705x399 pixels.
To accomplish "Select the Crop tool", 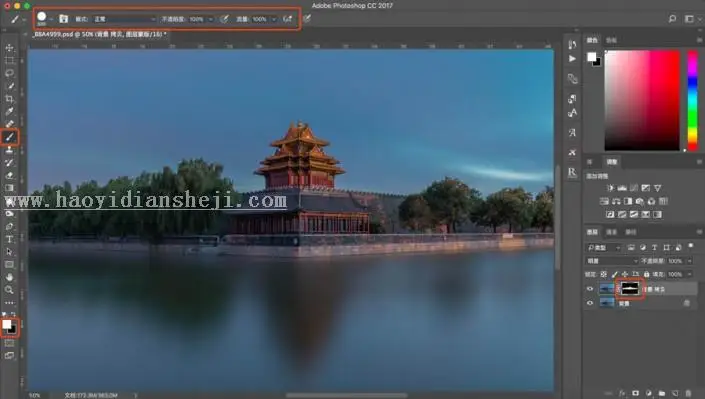I will pos(9,99).
